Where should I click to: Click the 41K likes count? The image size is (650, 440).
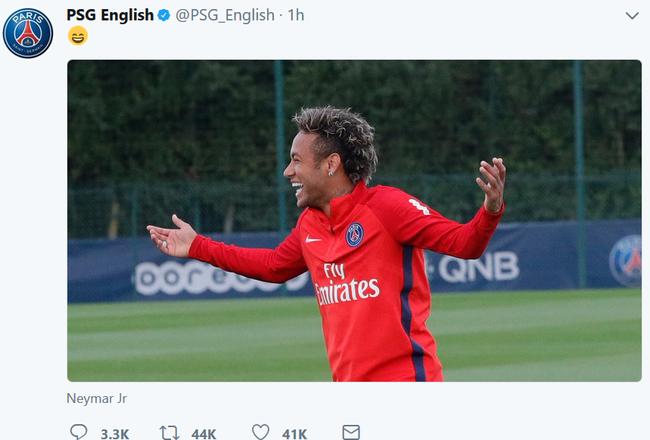pos(294,434)
